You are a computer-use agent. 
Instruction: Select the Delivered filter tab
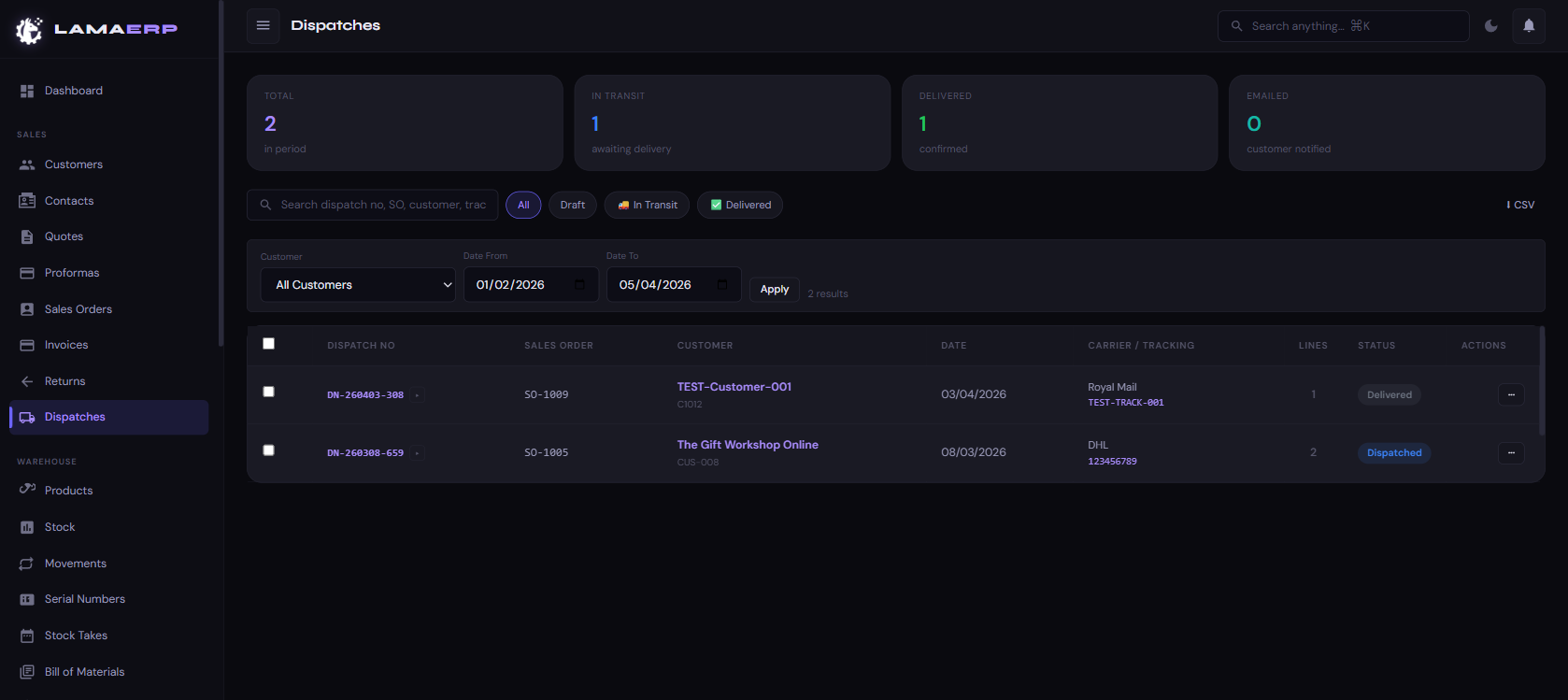[x=740, y=205]
